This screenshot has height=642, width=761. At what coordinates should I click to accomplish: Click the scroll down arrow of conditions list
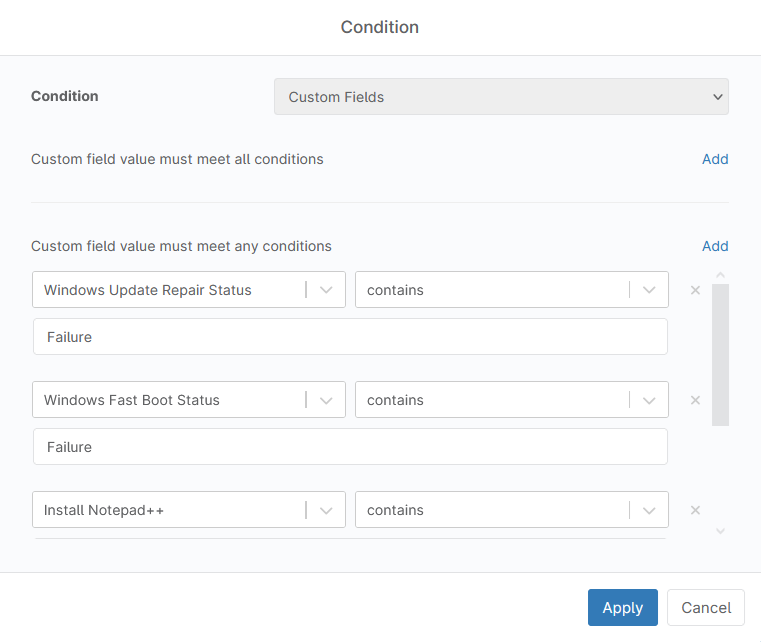720,531
